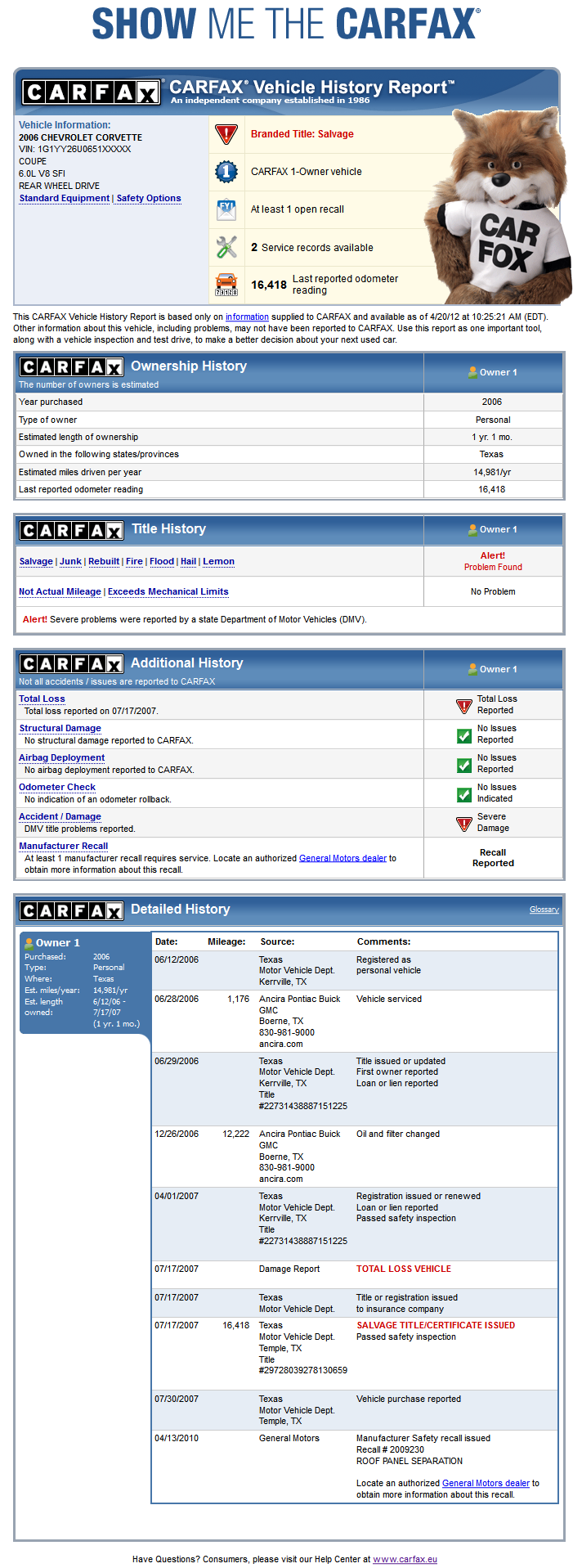This screenshot has height=1568, width=573.
Task: Open the Accident / Damage glossary link
Action: click(60, 816)
